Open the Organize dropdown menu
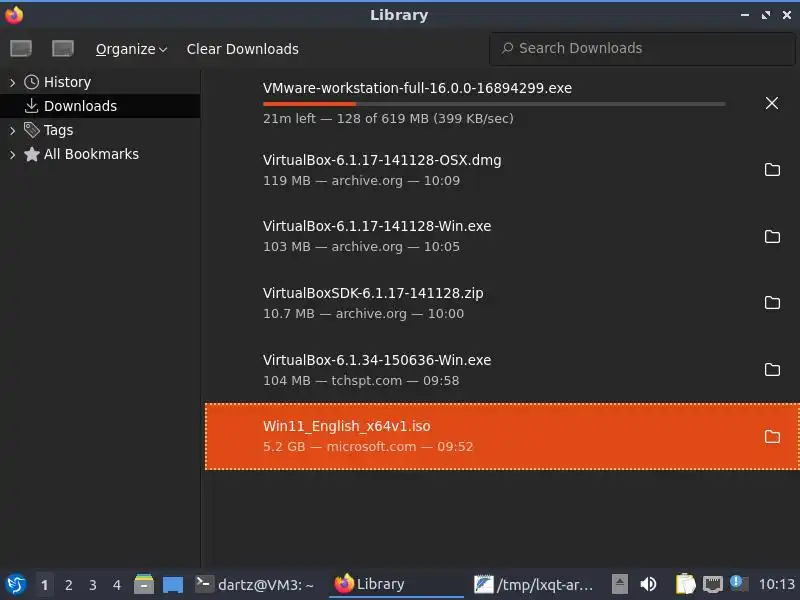 coord(131,49)
